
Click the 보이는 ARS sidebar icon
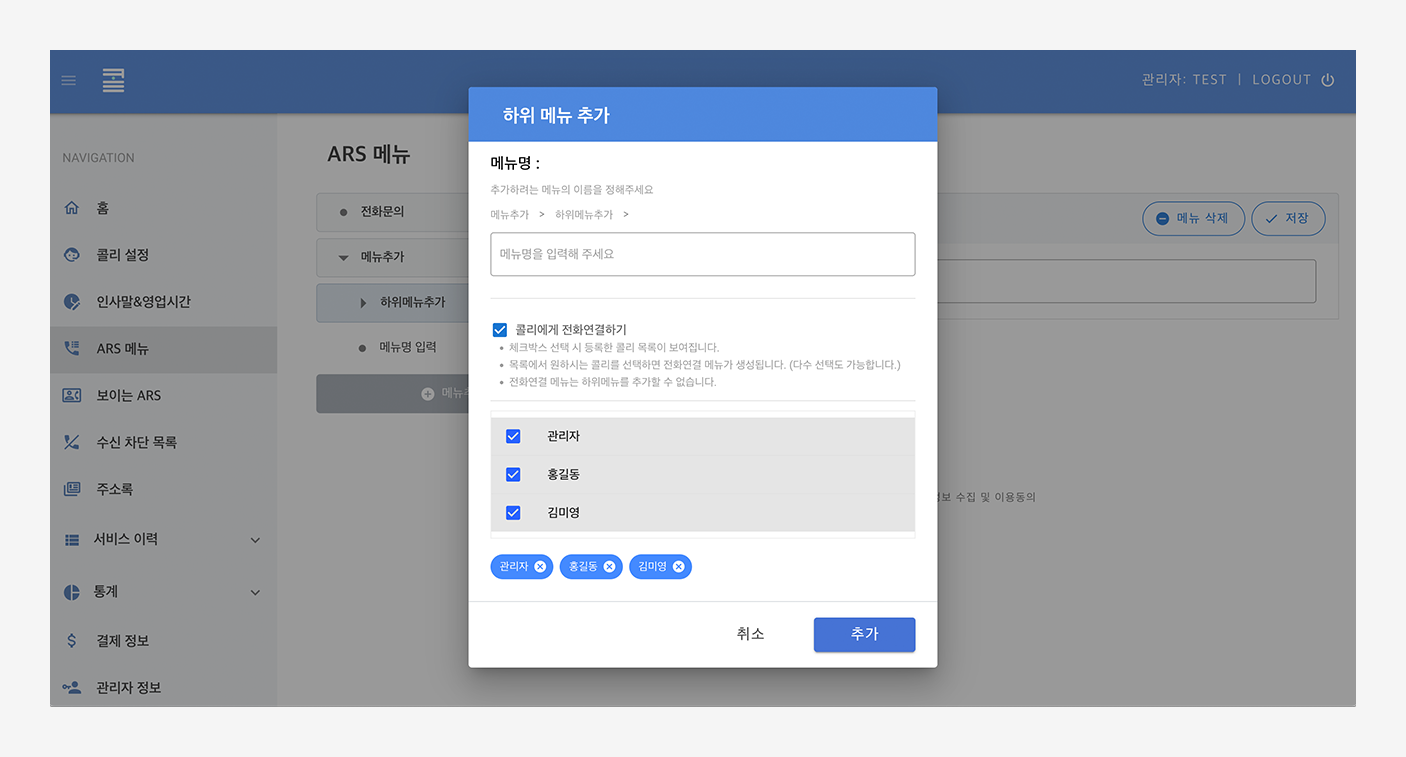pyautogui.click(x=71, y=395)
